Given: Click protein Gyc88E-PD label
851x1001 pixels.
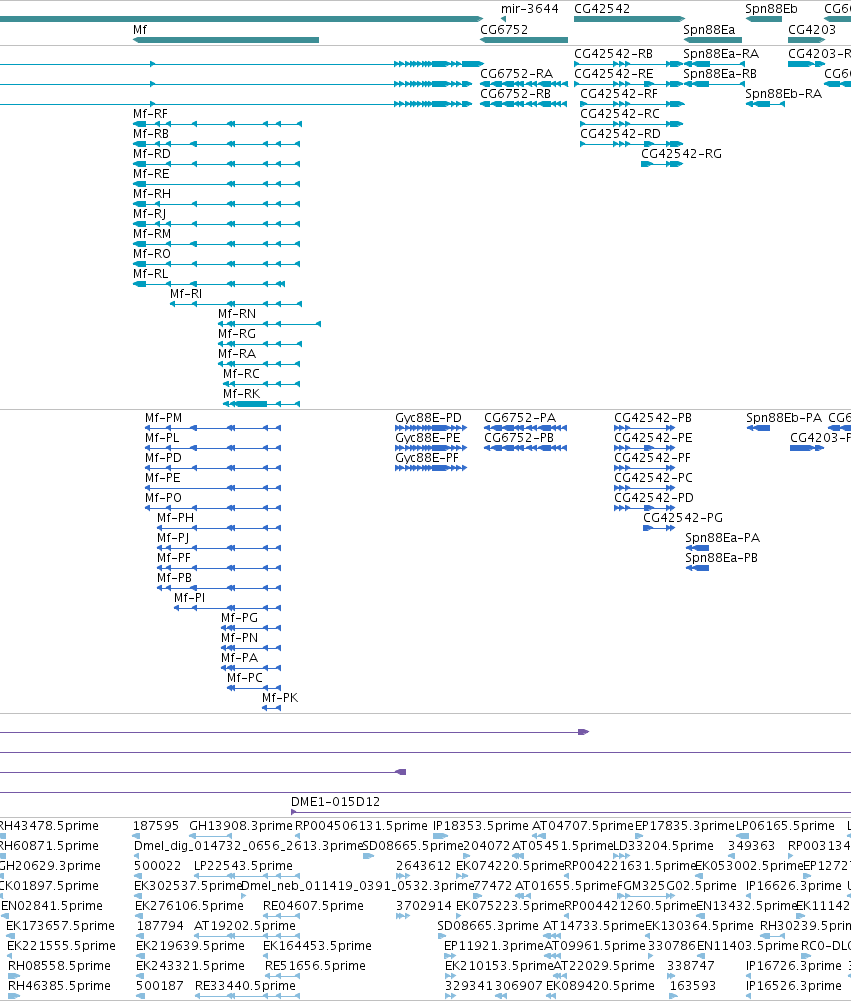Looking at the screenshot, I should click(428, 418).
